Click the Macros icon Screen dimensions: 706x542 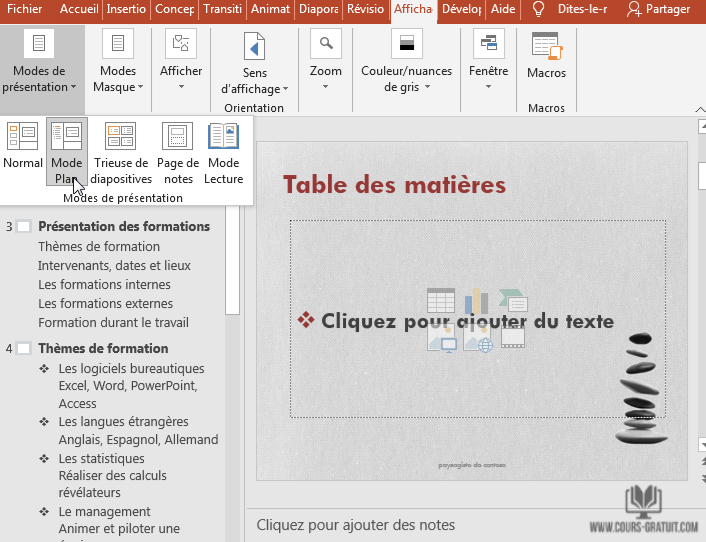click(x=546, y=48)
